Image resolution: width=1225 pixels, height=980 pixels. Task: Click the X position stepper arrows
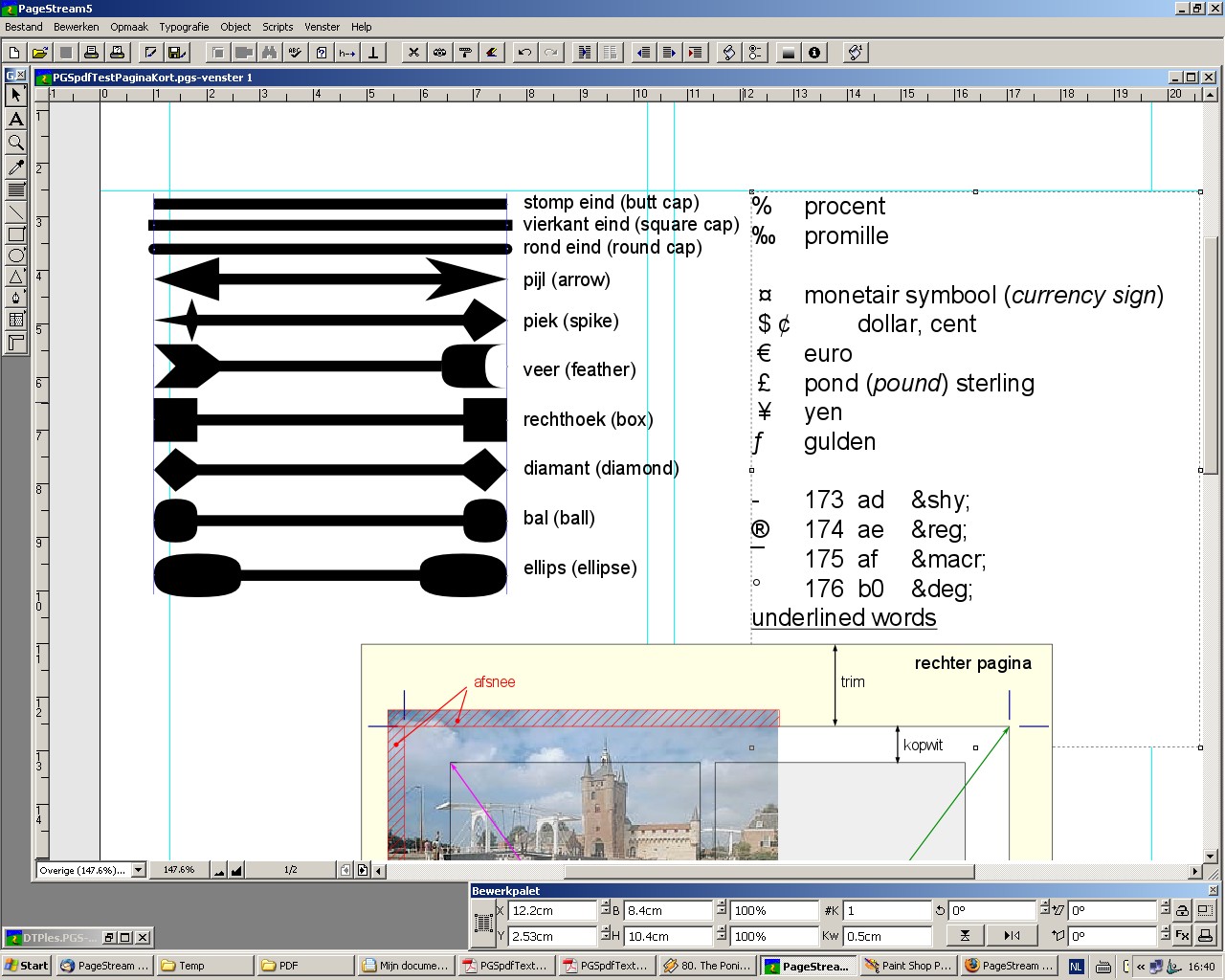605,910
